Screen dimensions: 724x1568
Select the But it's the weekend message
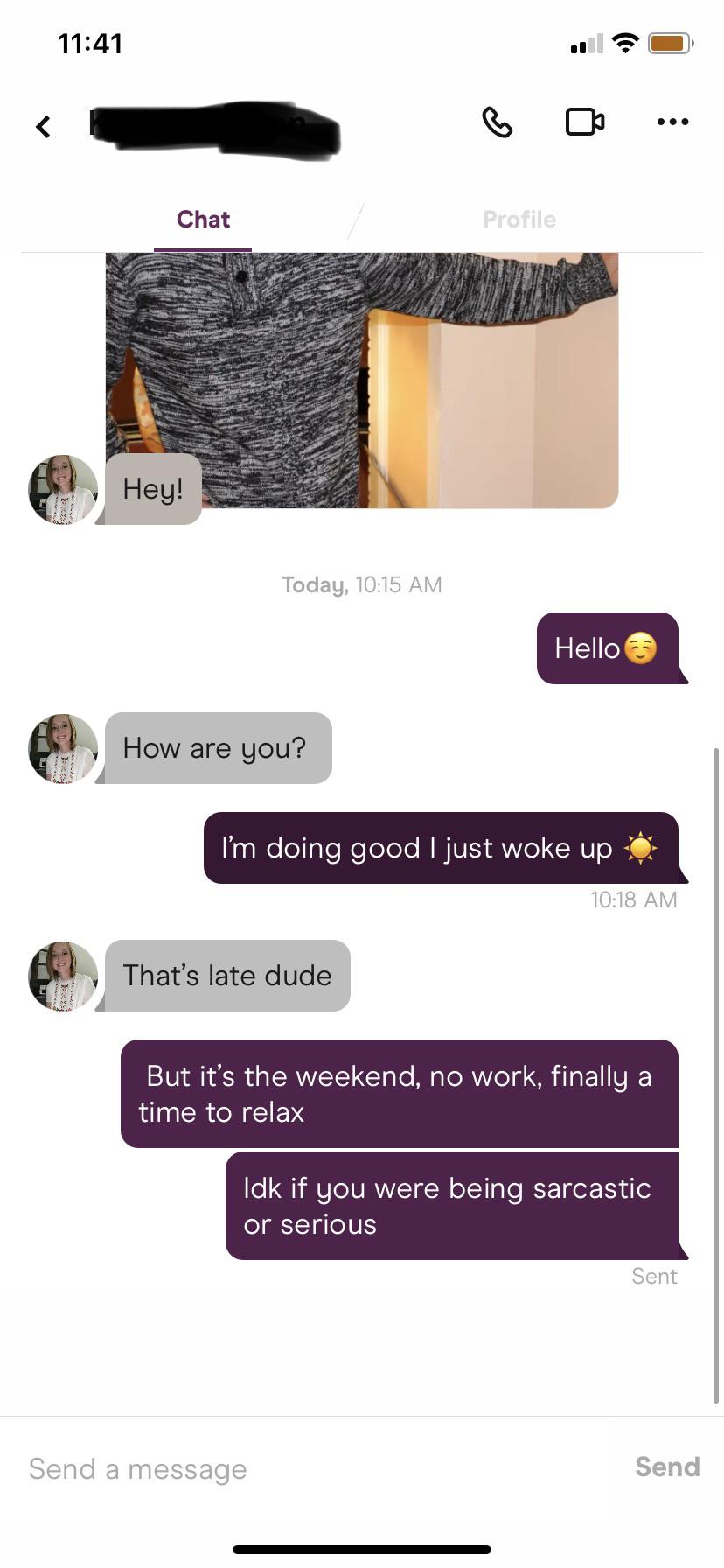point(400,1094)
